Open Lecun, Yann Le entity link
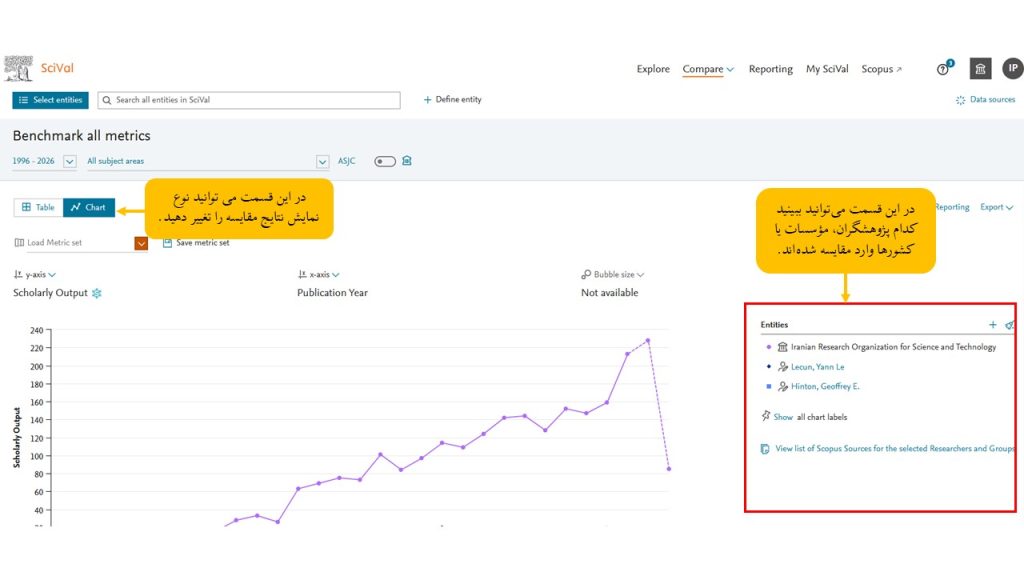 (x=818, y=367)
